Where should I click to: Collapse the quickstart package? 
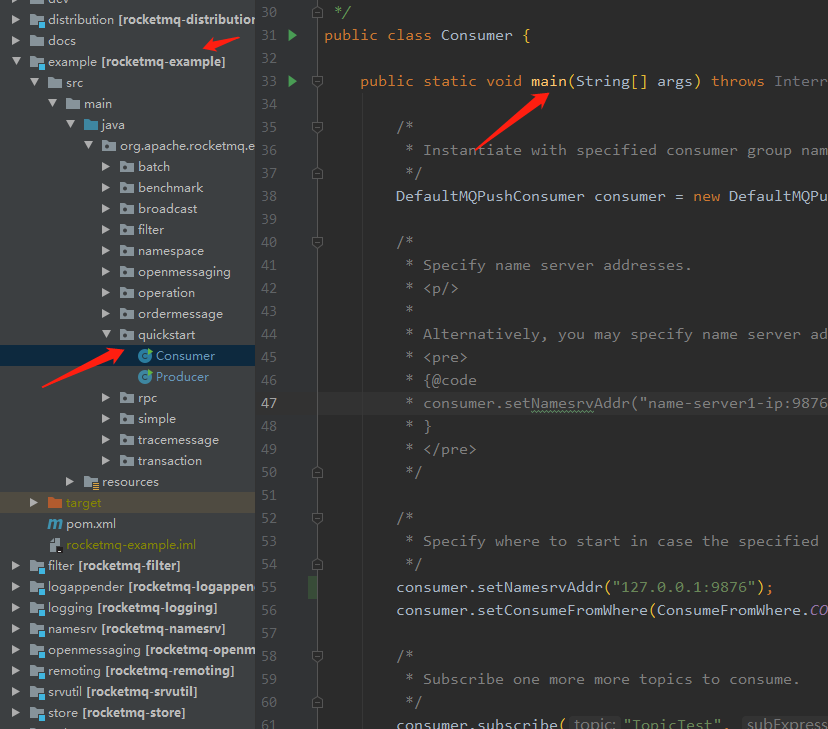[x=107, y=334]
